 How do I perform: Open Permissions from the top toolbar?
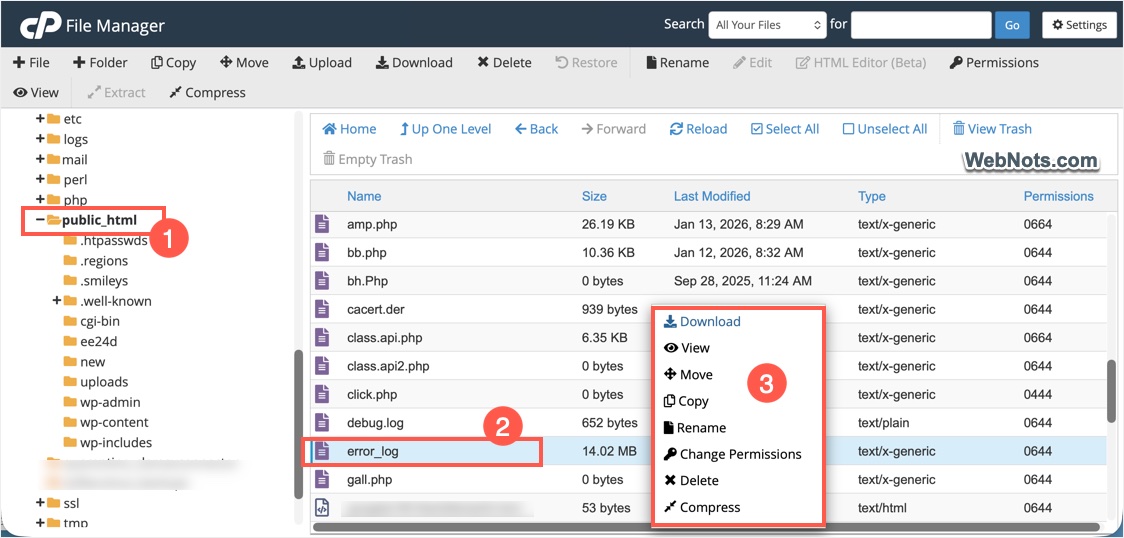click(994, 63)
